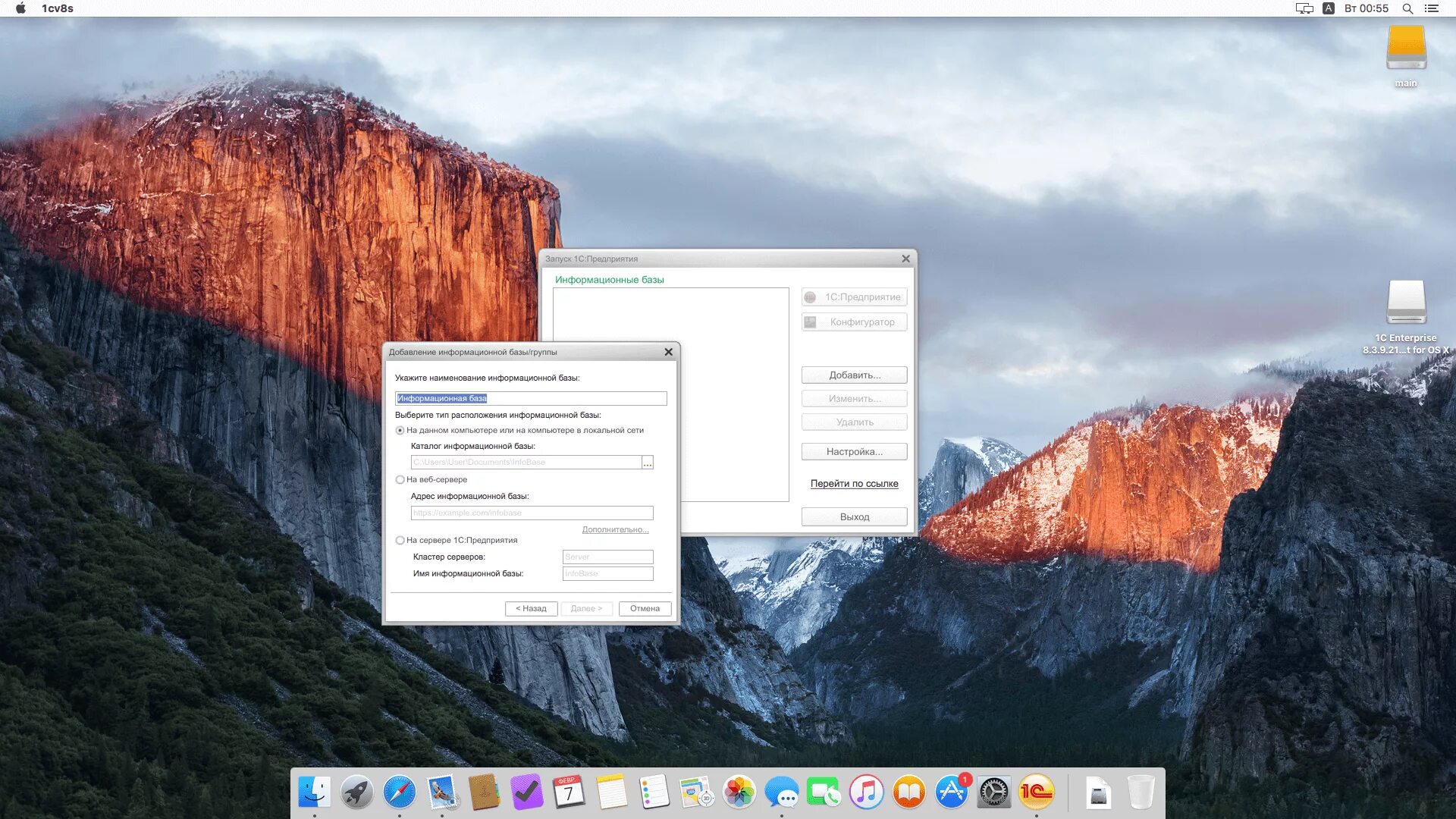Click the 'Дополнительно...' link
Image resolution: width=1456 pixels, height=819 pixels.
click(x=615, y=529)
